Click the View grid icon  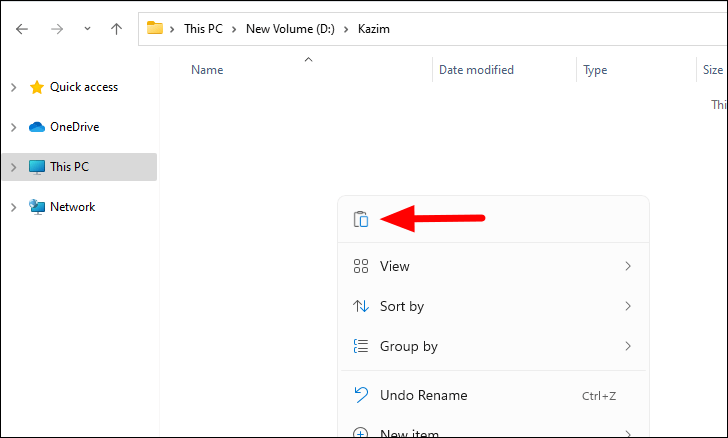[x=361, y=266]
